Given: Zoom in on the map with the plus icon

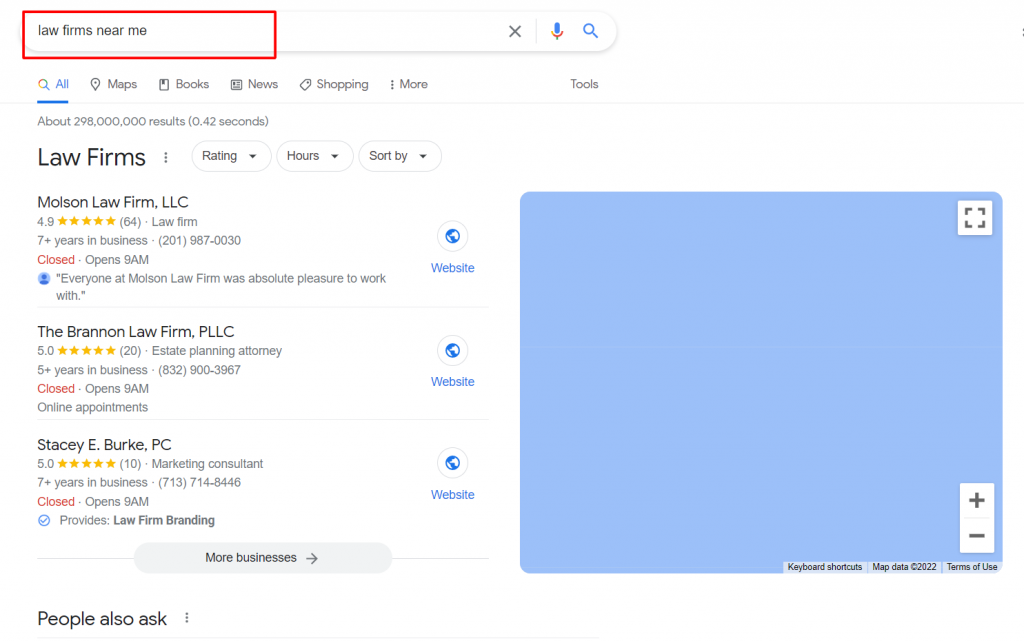Looking at the screenshot, I should [976, 500].
